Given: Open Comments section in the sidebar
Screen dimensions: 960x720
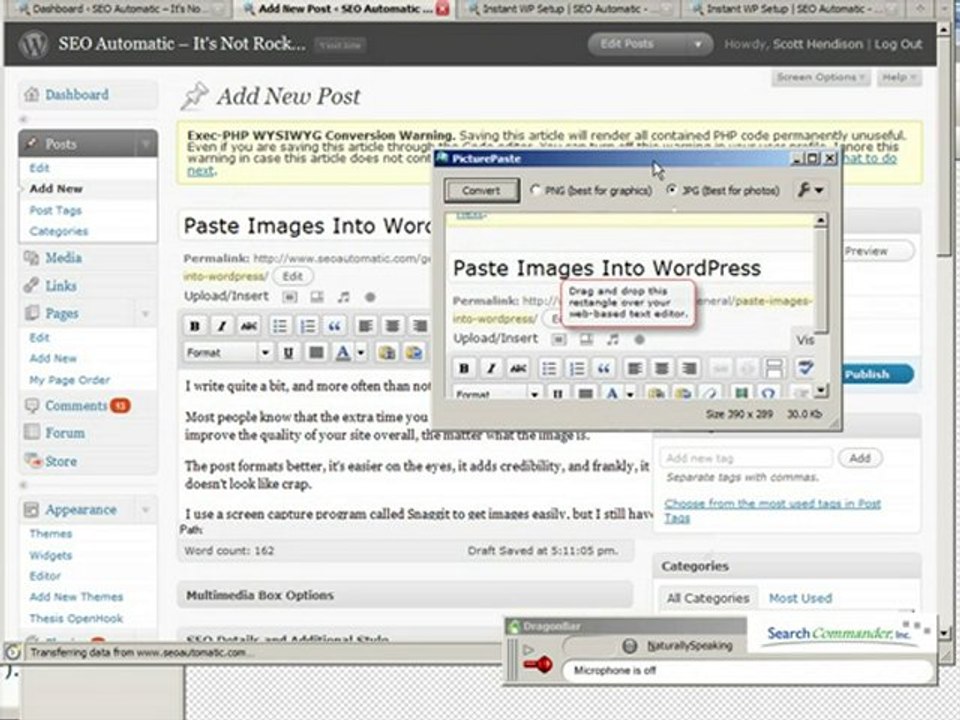Looking at the screenshot, I should coord(76,406).
